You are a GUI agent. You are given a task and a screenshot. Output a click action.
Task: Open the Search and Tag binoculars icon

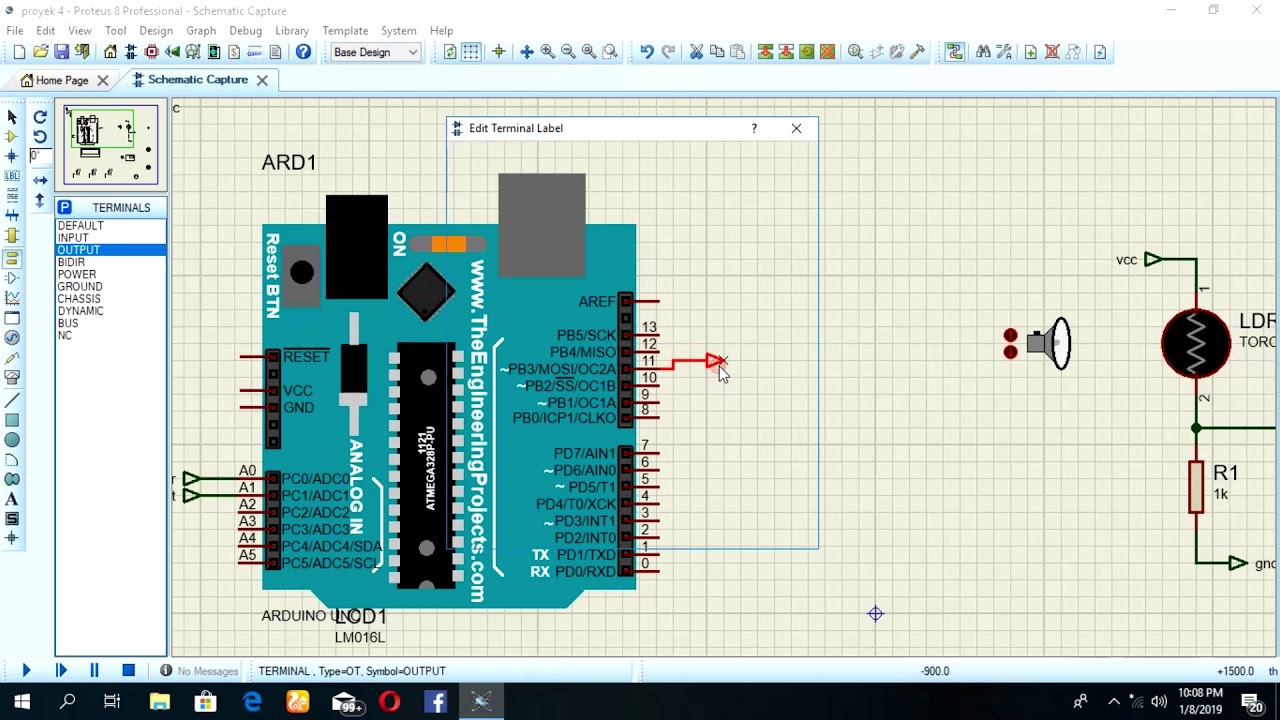click(x=983, y=52)
